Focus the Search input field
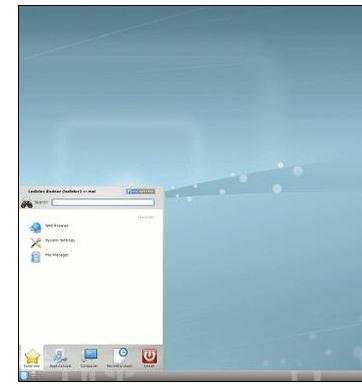 click(103, 202)
